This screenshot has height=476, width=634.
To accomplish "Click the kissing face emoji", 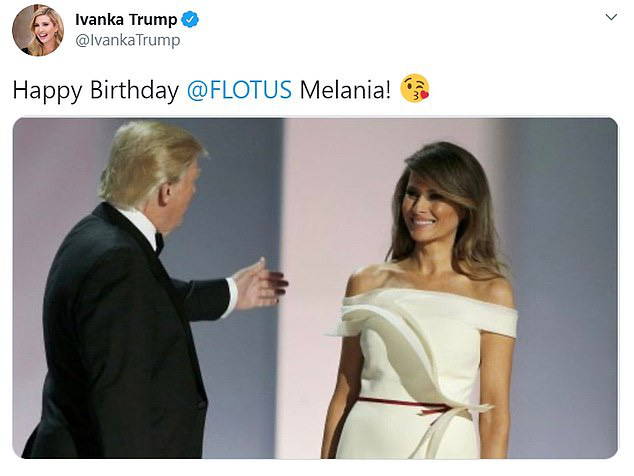I will tap(415, 89).
